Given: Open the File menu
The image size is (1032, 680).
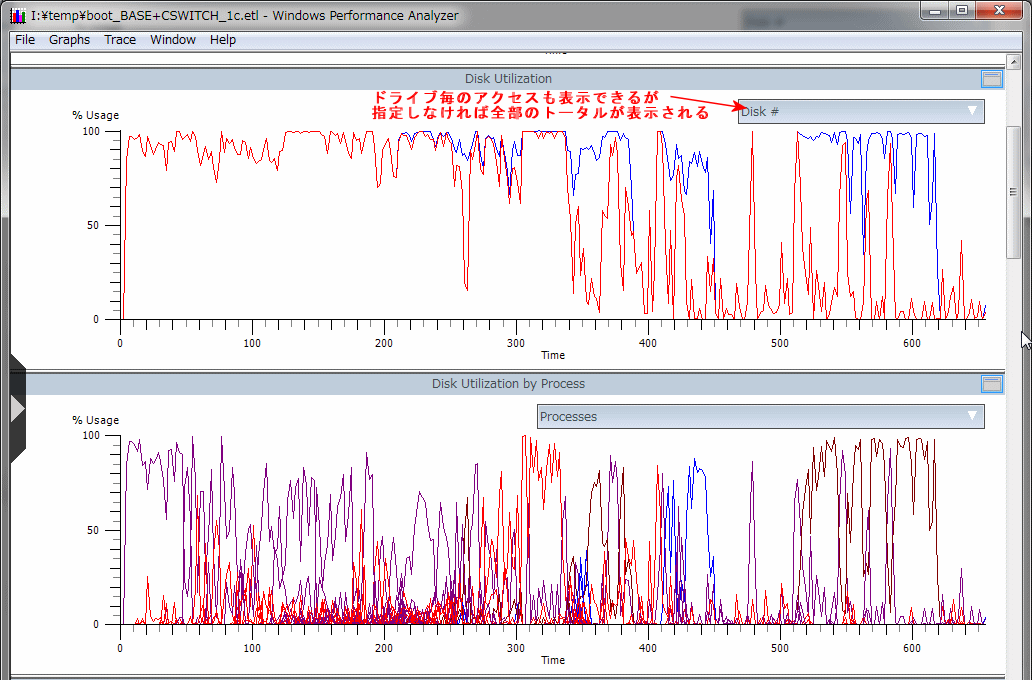Looking at the screenshot, I should [x=25, y=40].
